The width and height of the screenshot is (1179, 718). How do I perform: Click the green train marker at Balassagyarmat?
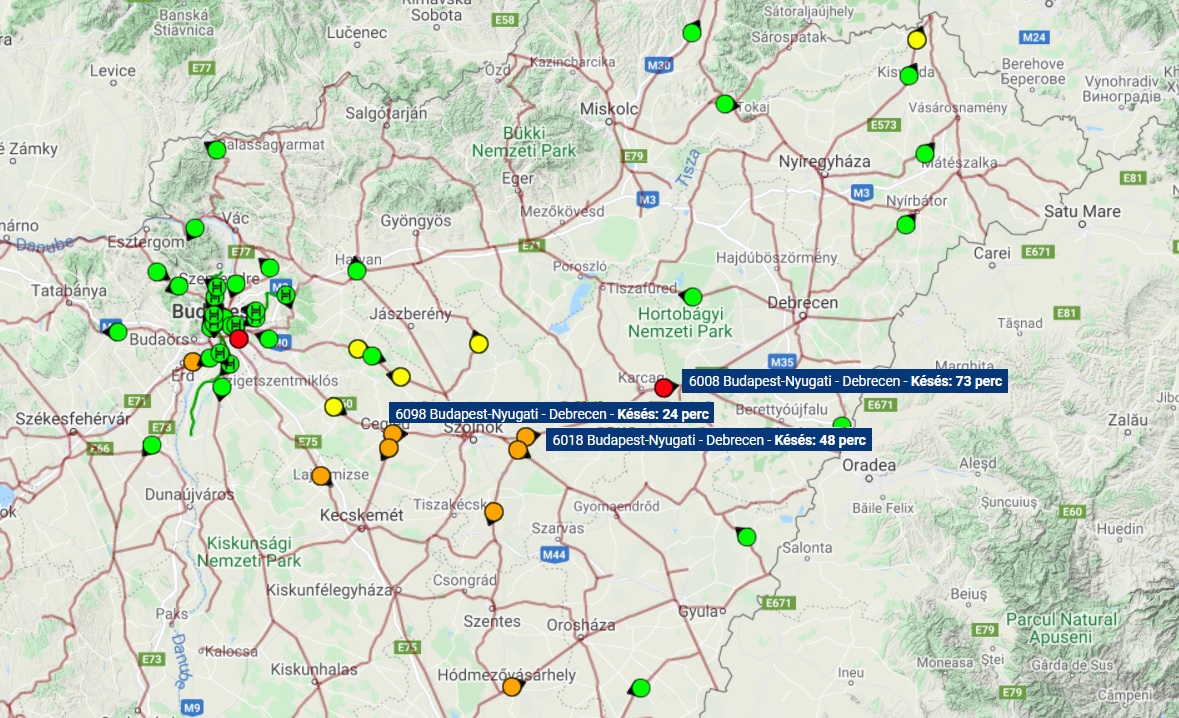click(217, 151)
